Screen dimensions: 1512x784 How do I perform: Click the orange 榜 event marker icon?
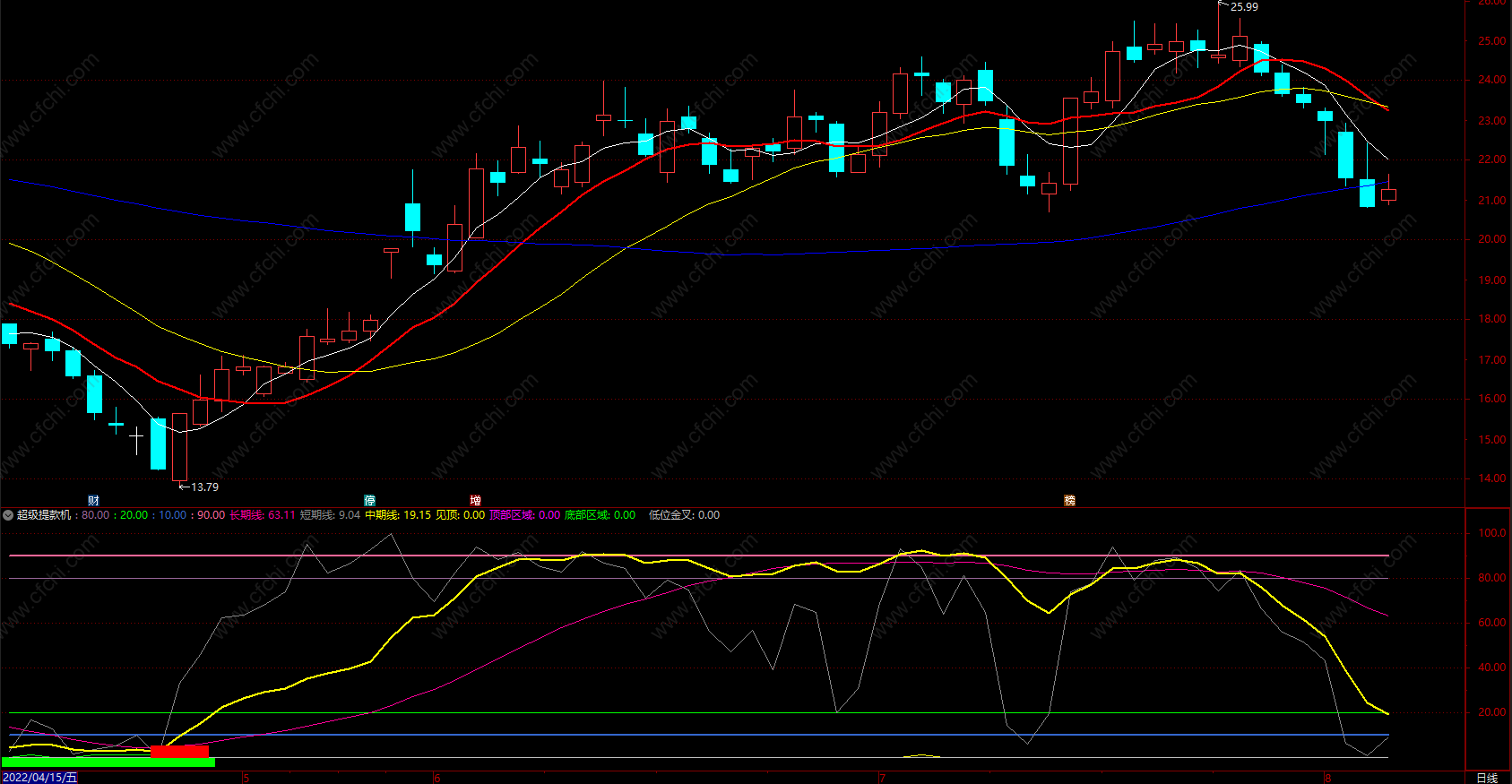[x=1069, y=501]
